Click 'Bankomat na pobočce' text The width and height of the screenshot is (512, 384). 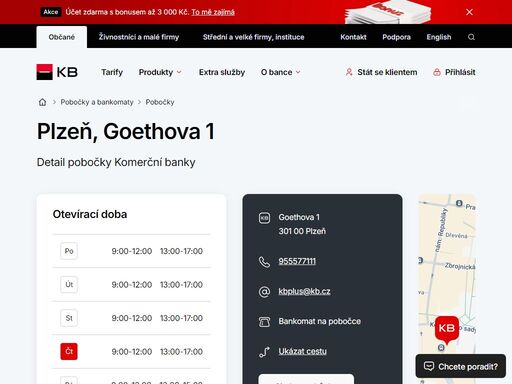[320, 321]
